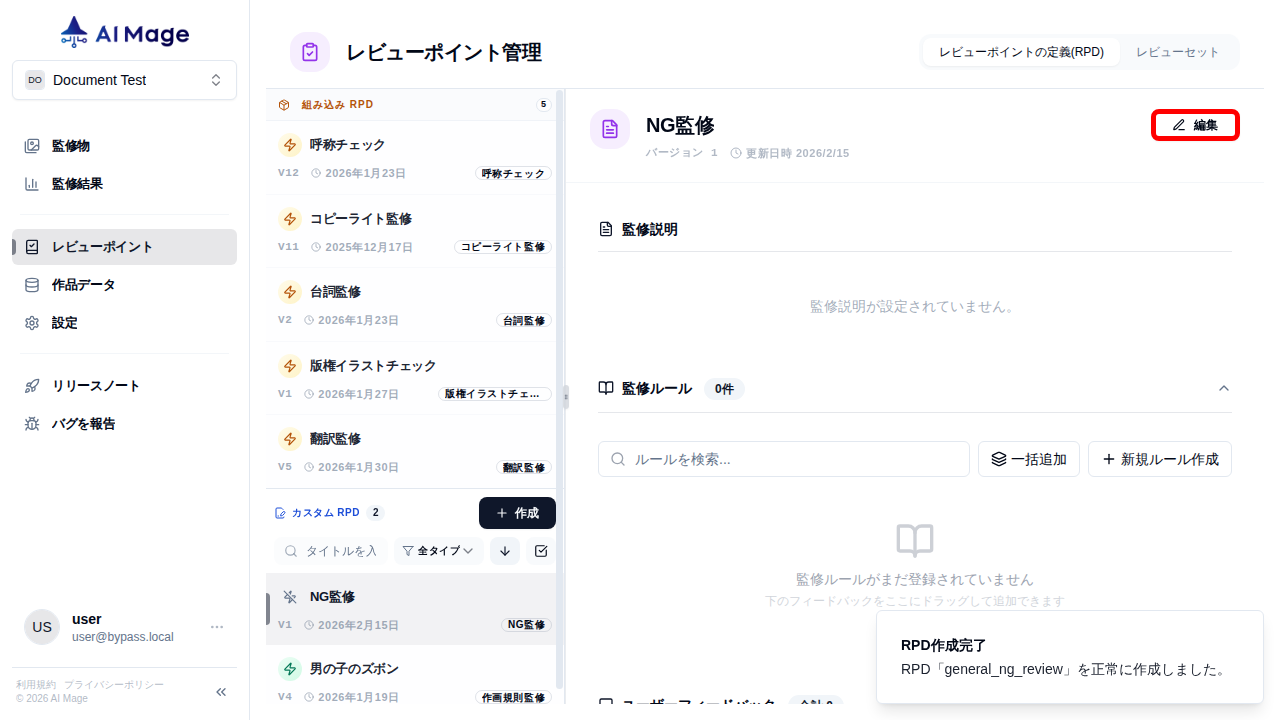Click the 編集 button for NG監修
Viewport: 1280px width, 720px height.
point(1195,125)
